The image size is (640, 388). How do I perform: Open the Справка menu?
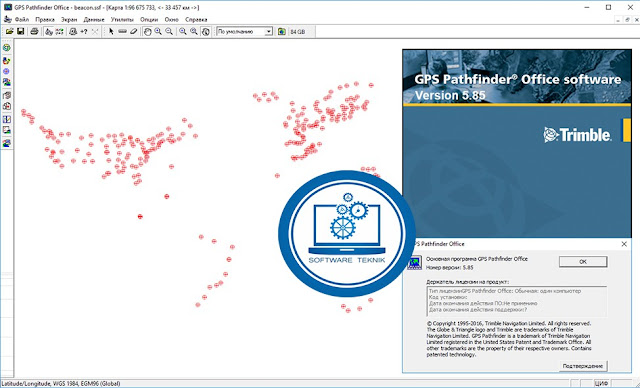[196, 20]
